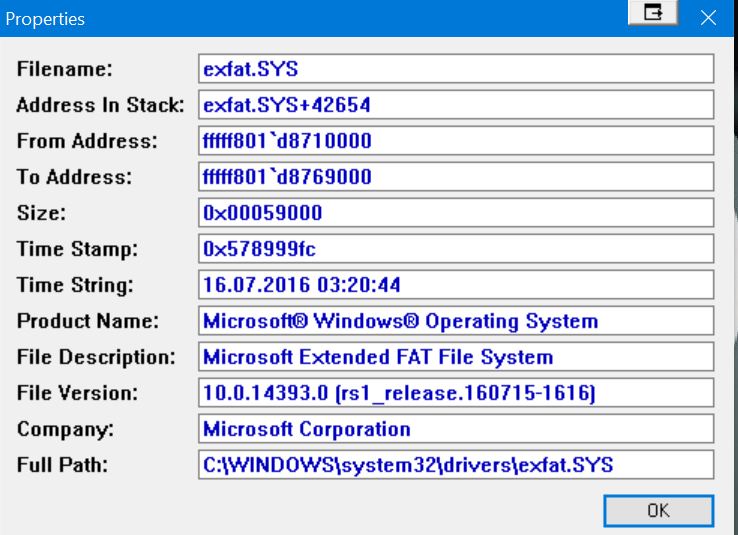Select the Time String field 16.07.2016
The width and height of the screenshot is (738, 535).
(456, 285)
